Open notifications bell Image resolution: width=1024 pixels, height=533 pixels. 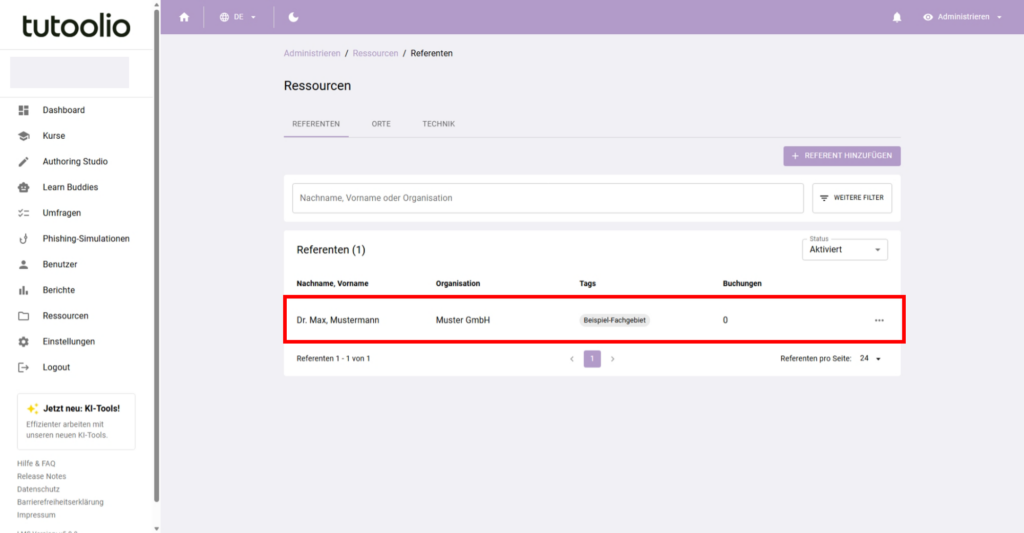pyautogui.click(x=897, y=17)
